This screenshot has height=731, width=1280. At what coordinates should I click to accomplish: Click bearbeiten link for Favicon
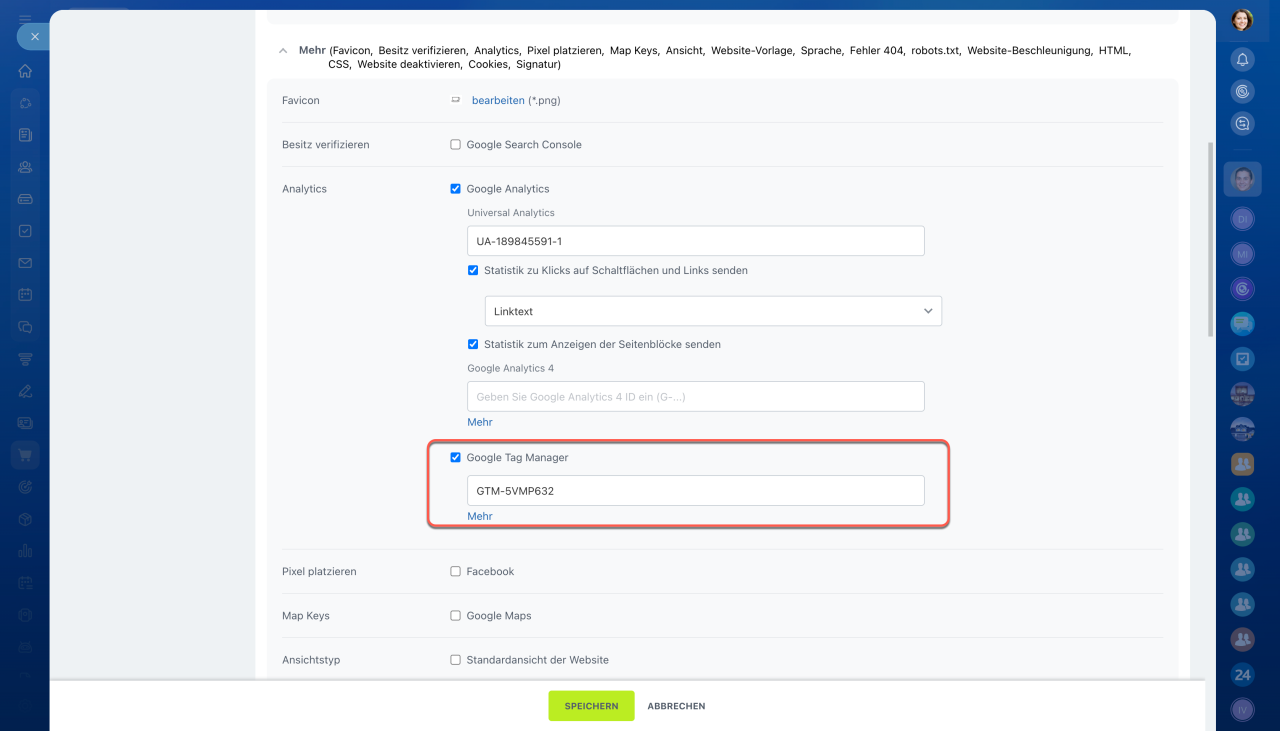(498, 100)
